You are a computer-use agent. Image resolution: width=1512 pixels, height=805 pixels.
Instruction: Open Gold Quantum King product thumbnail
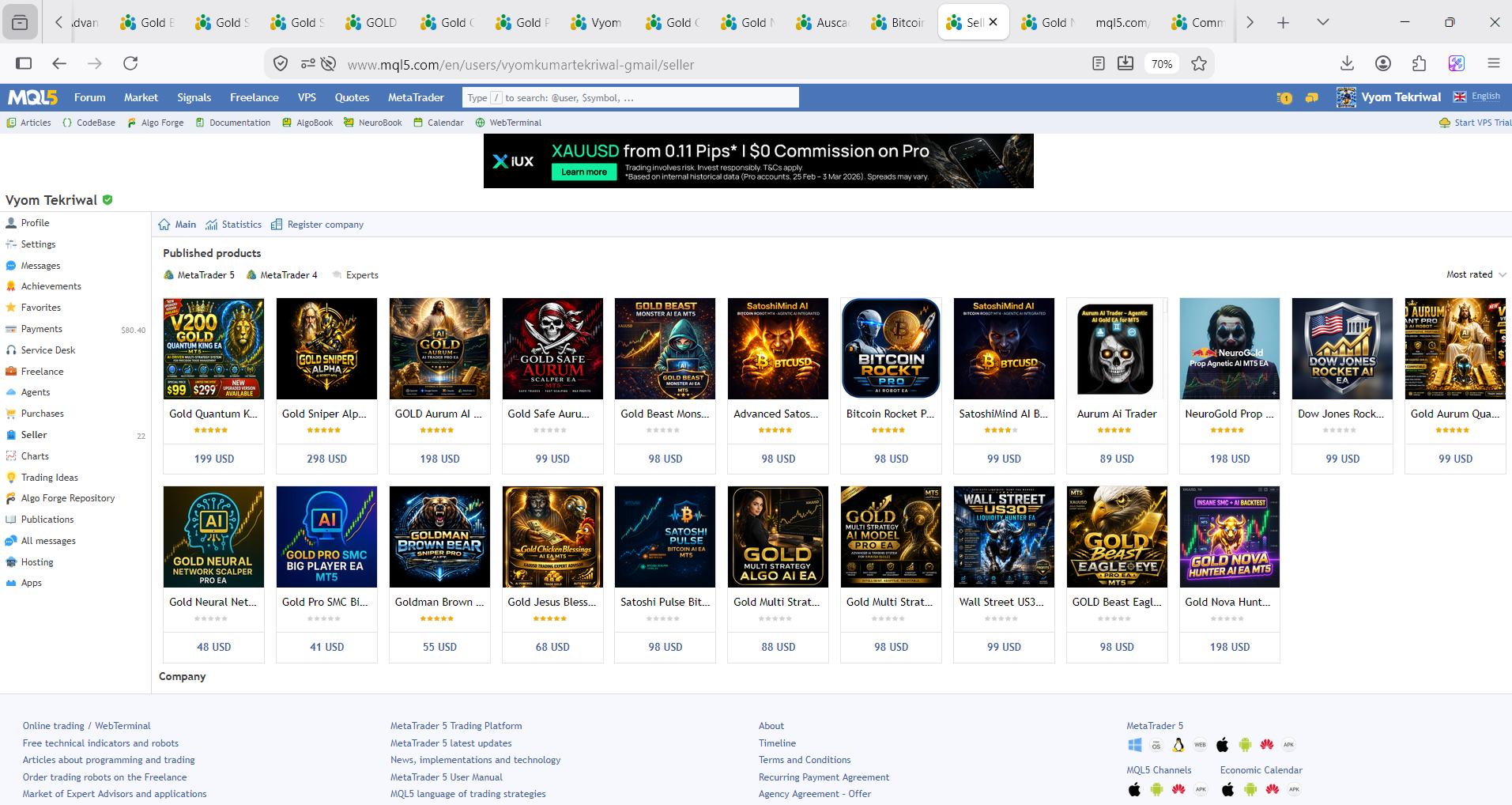point(213,349)
